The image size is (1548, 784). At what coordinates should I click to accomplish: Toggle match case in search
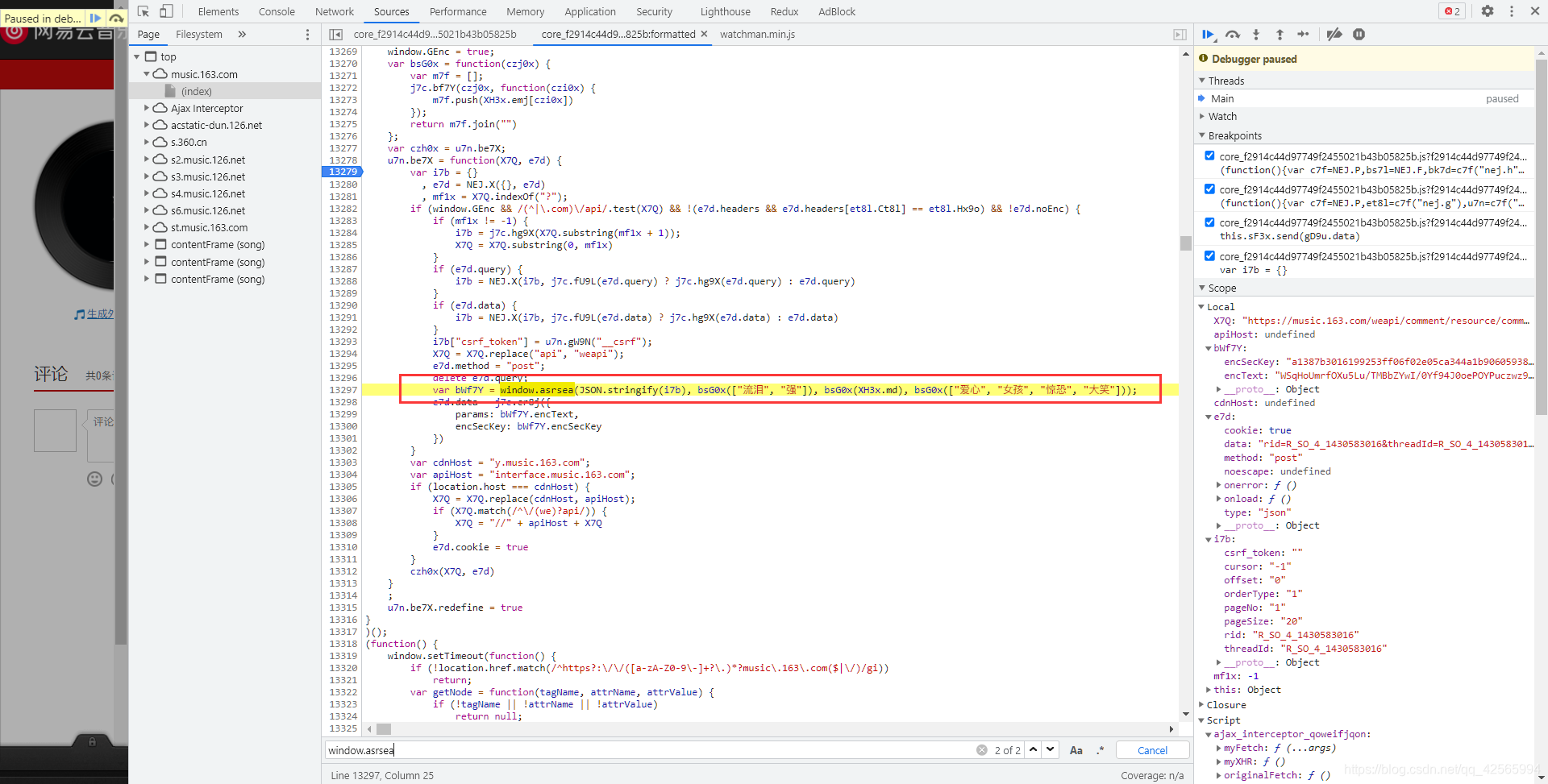click(x=1076, y=750)
